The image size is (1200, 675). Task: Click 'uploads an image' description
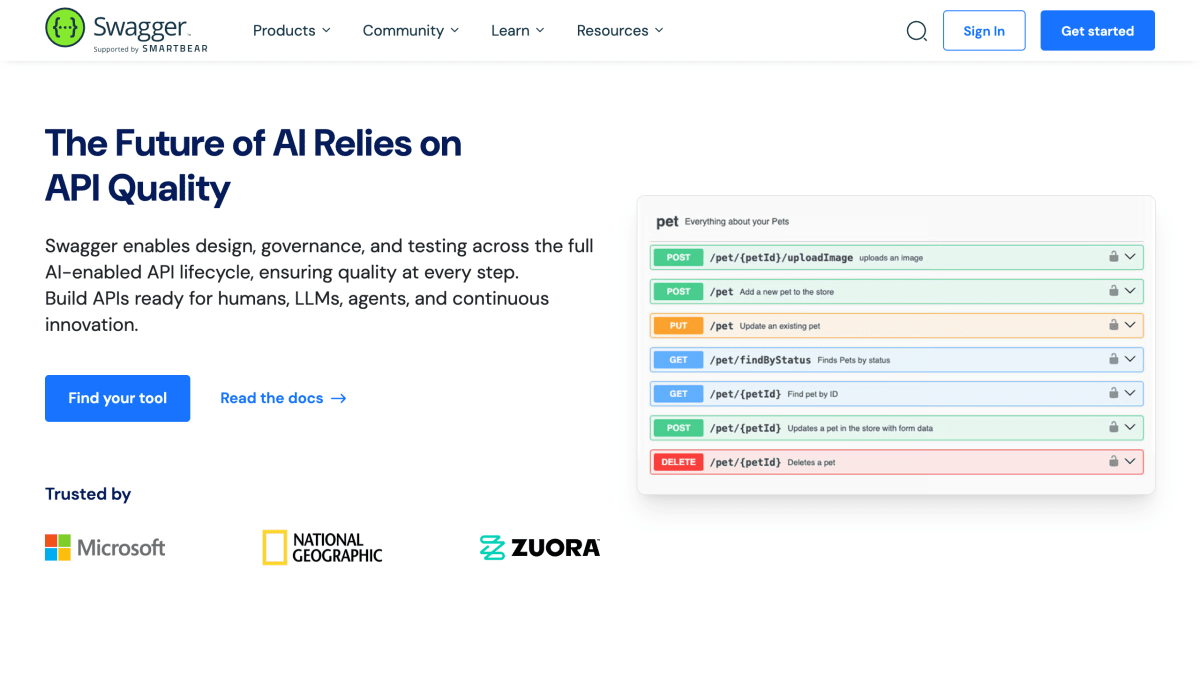coord(891,258)
